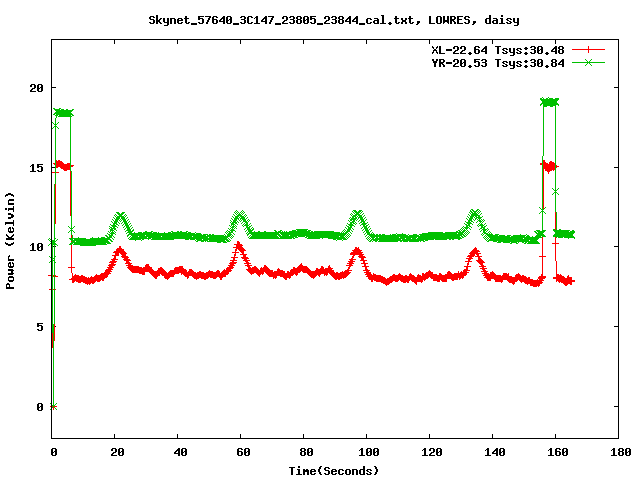The height and width of the screenshot is (480, 640).
Task: Click y-axis tick label 20
Action: pos(36,88)
